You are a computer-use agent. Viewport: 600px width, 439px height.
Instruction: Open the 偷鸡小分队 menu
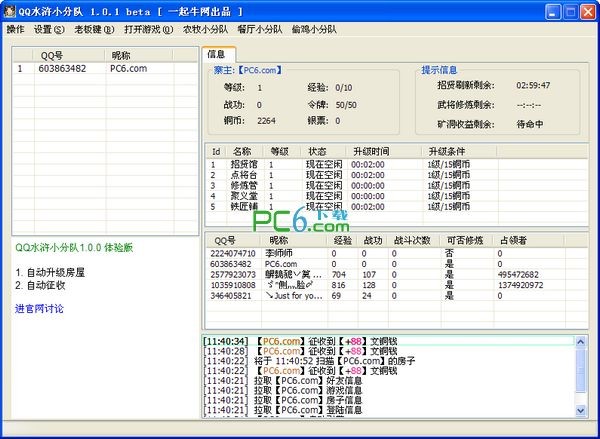tap(314, 29)
